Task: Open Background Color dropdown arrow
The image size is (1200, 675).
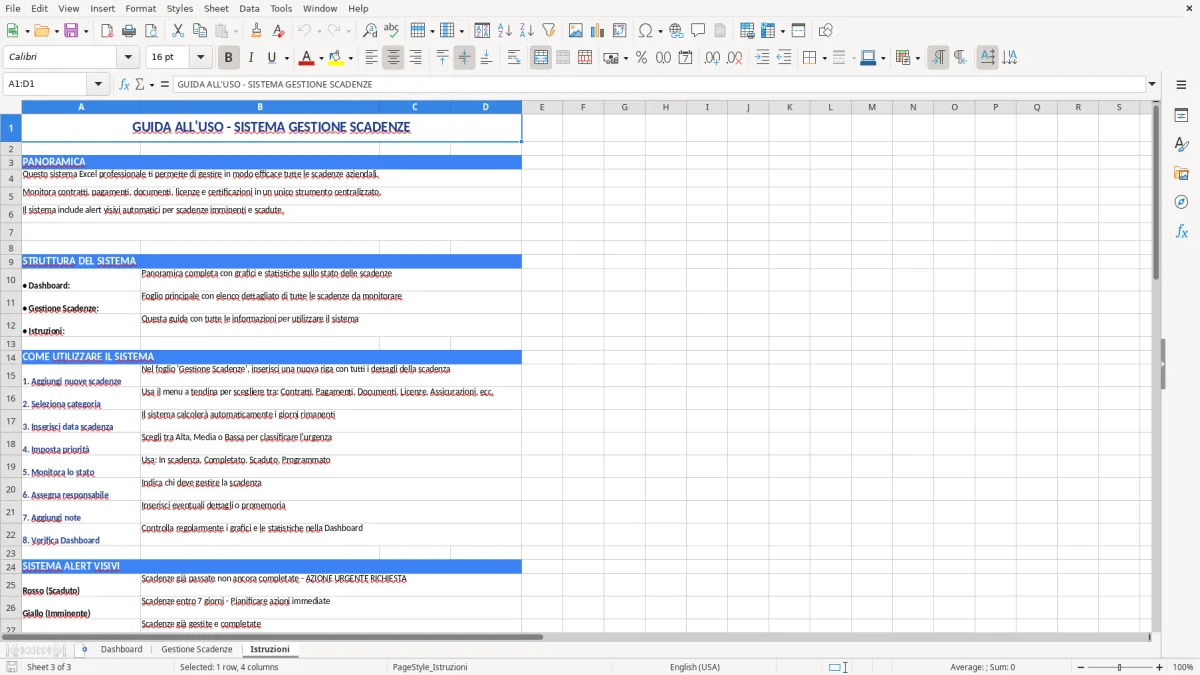Action: pos(350,58)
